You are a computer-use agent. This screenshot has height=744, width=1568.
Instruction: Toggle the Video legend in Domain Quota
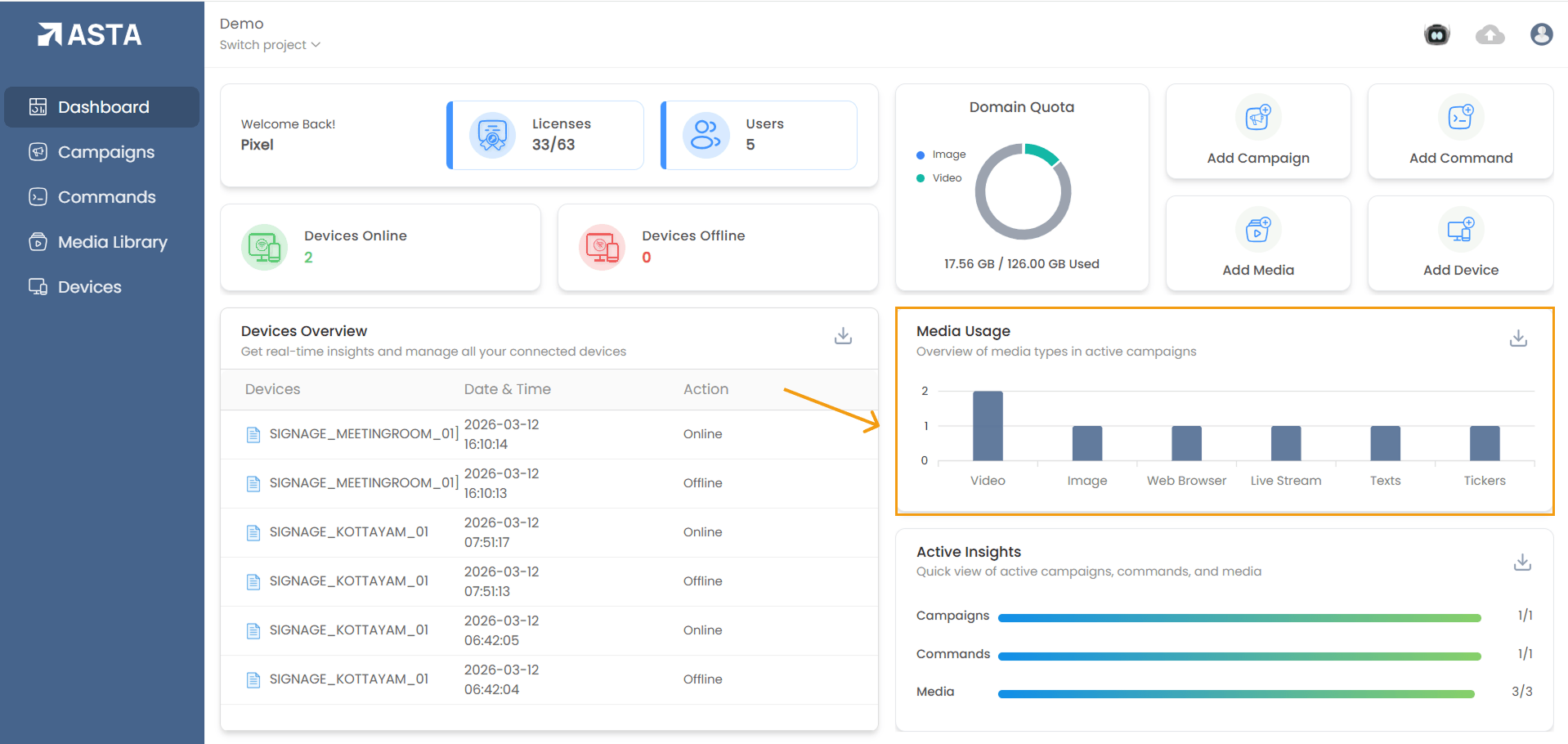click(x=939, y=178)
